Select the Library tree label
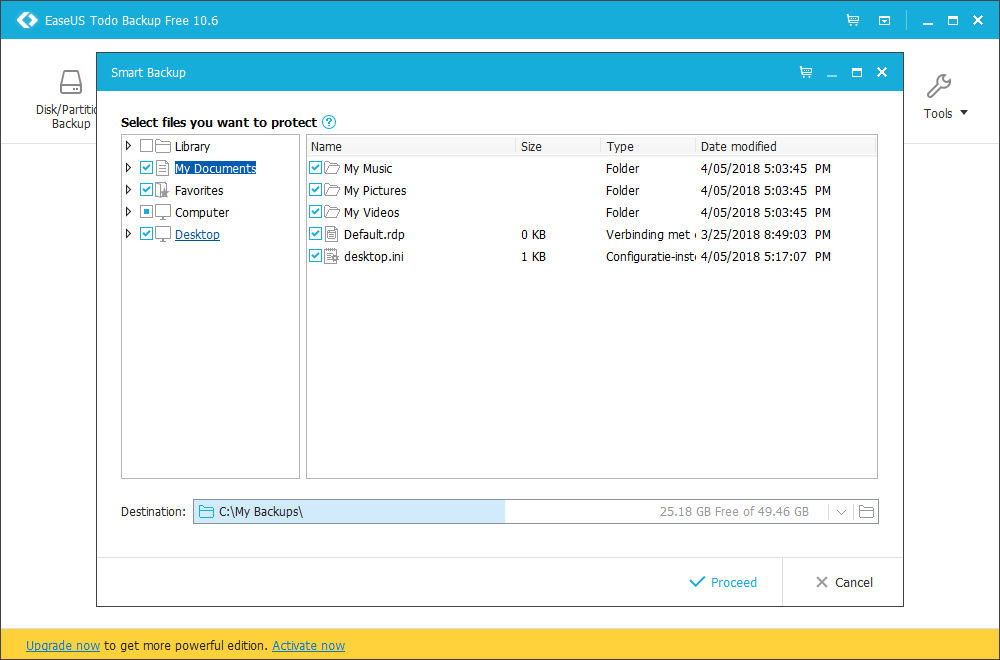Viewport: 1000px width, 660px height. (192, 147)
